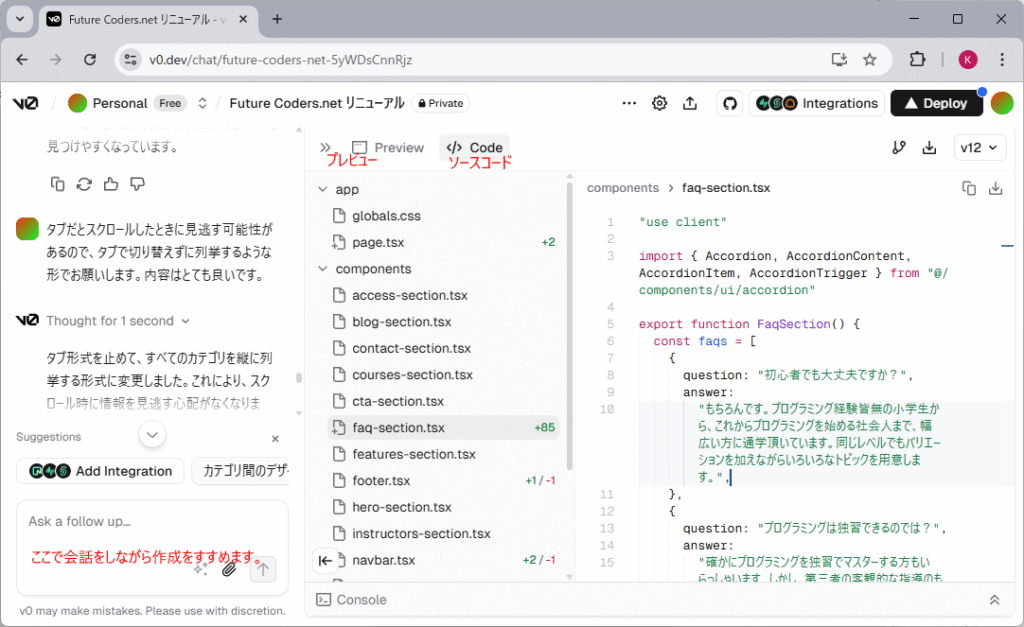Open a new browser tab
Viewport: 1024px width, 627px height.
click(277, 19)
